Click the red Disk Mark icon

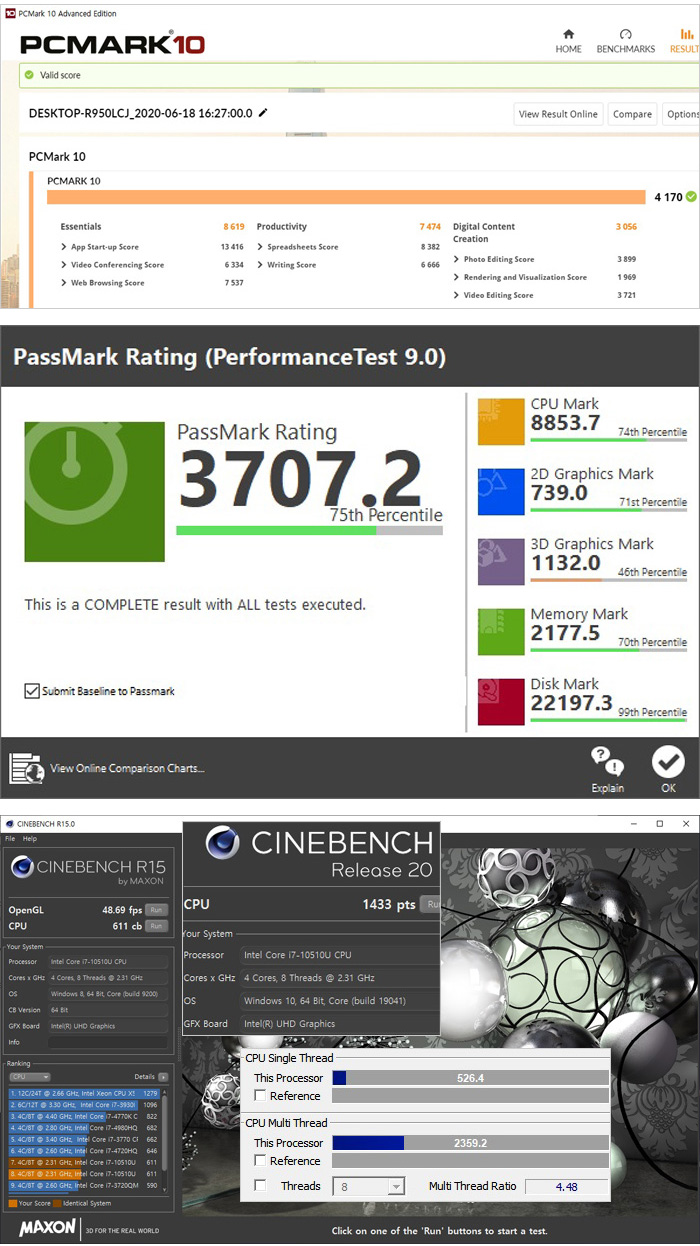(x=501, y=701)
